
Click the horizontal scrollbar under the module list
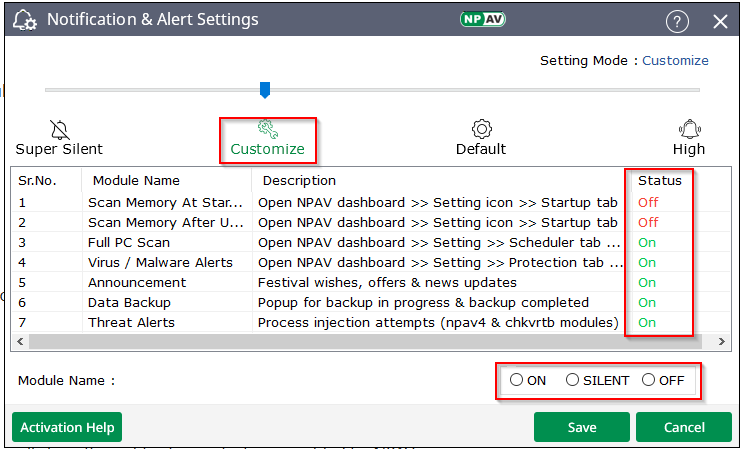coord(300,342)
